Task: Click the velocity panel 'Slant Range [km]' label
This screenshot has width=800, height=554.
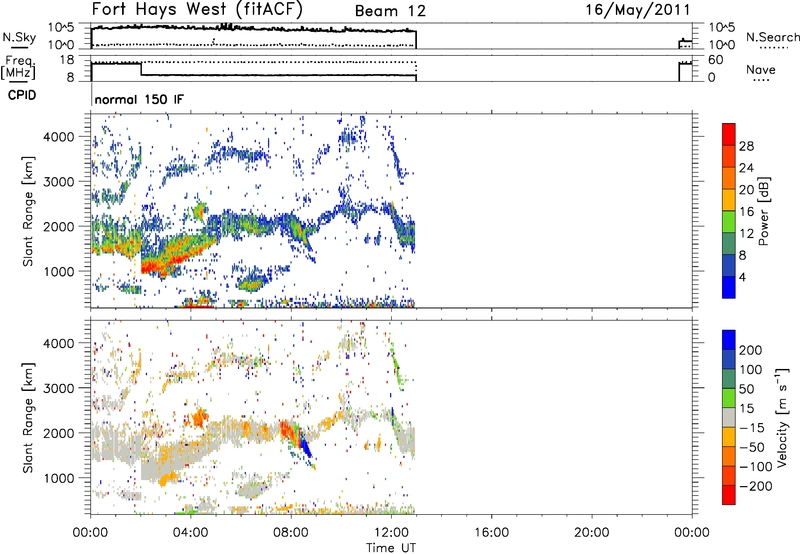Action: (28, 418)
